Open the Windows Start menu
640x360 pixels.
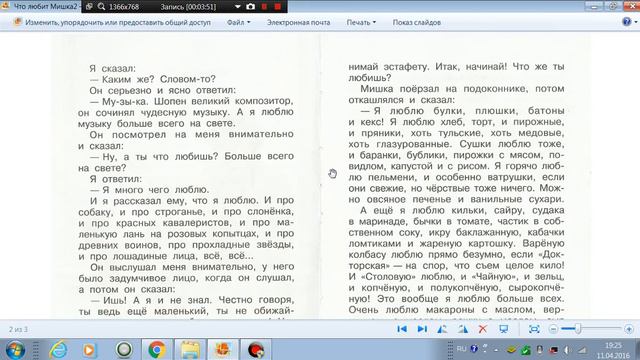pos(15,350)
